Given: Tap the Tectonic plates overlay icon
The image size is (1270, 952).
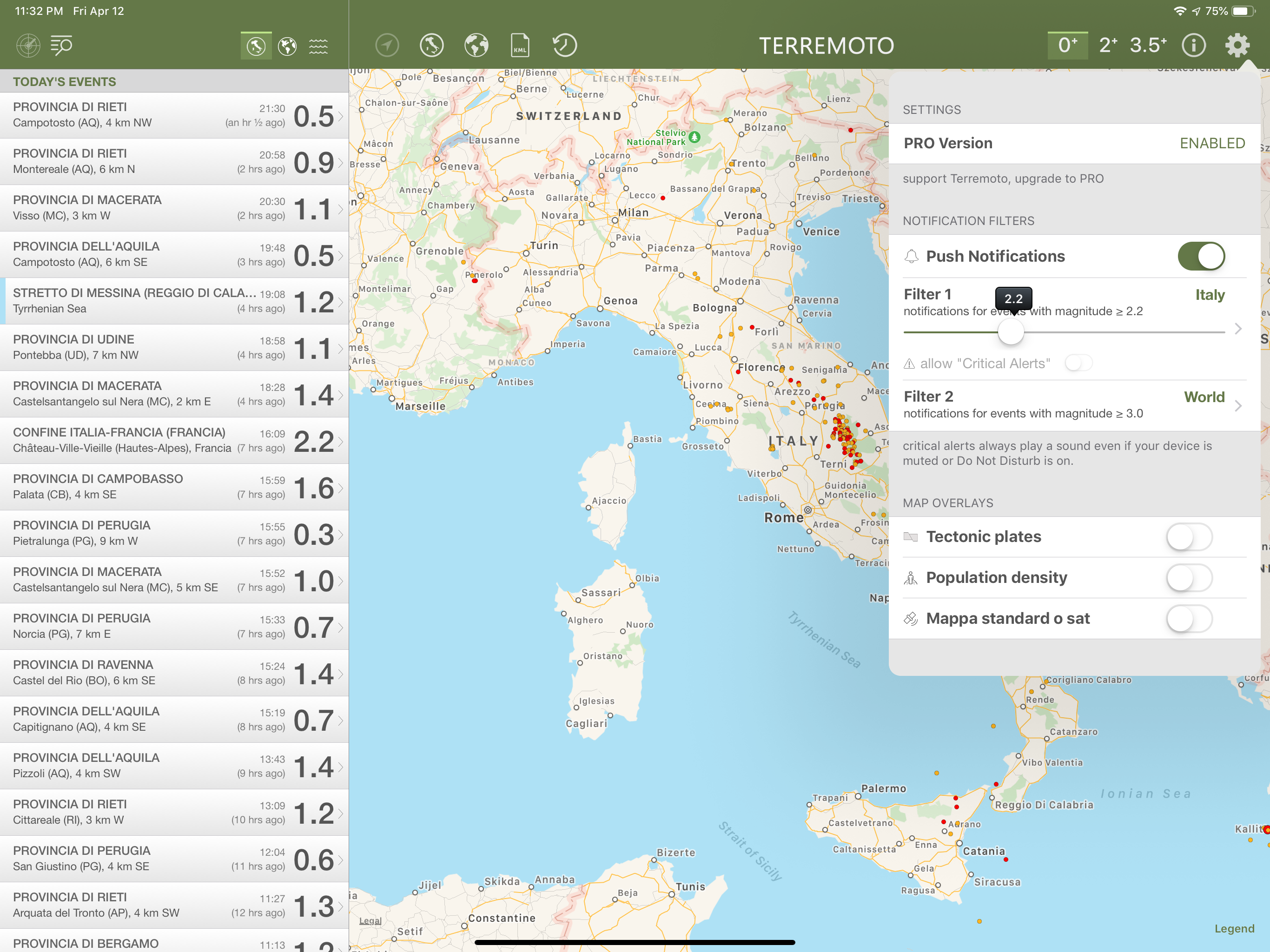Looking at the screenshot, I should coord(911,537).
